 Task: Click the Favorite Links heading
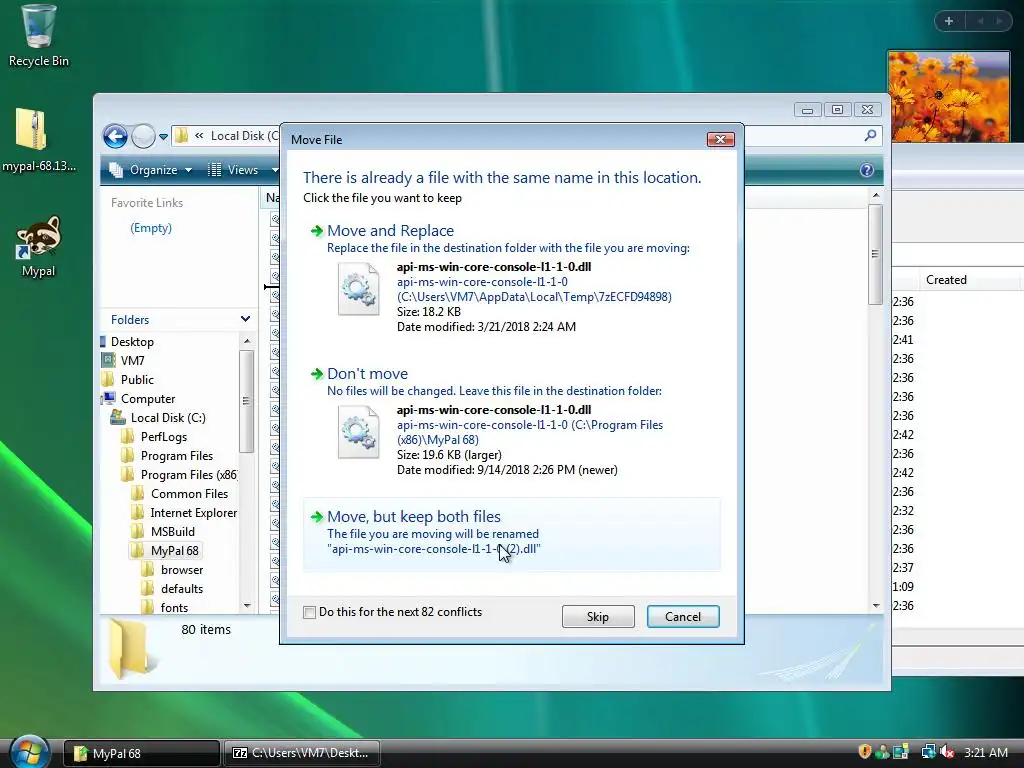pos(147,202)
